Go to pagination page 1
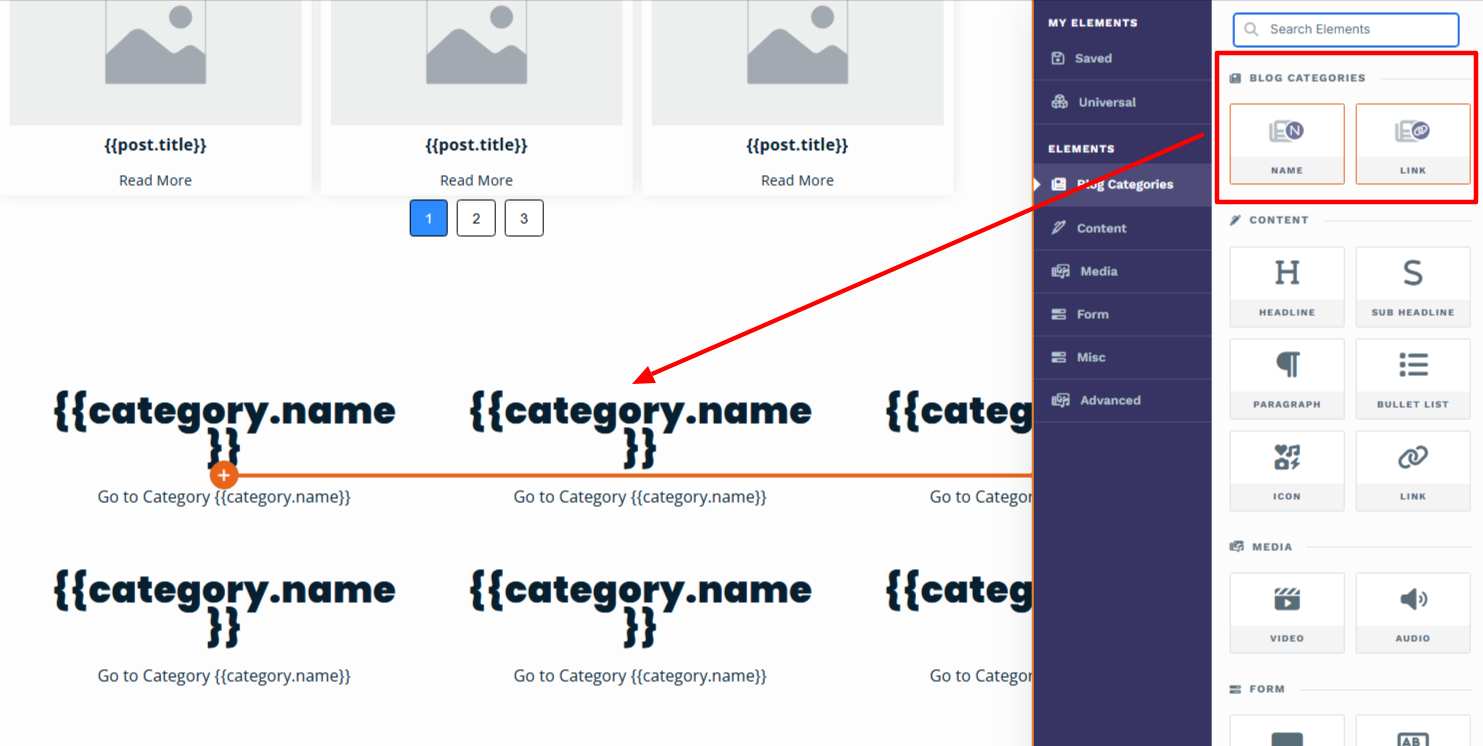 (429, 218)
